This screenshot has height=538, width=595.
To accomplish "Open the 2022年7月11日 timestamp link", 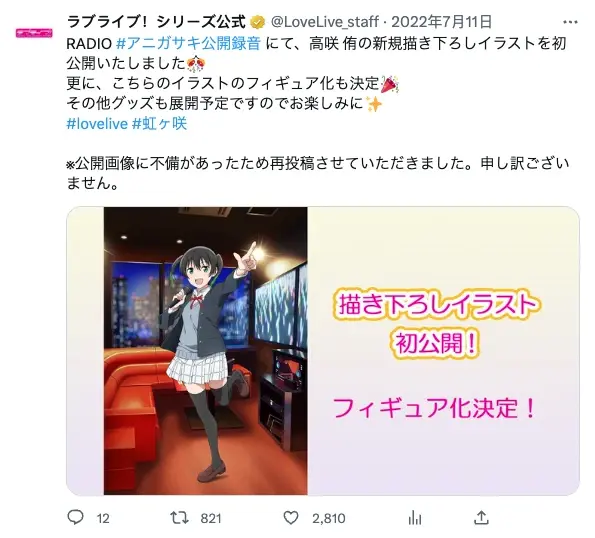I will point(442,22).
